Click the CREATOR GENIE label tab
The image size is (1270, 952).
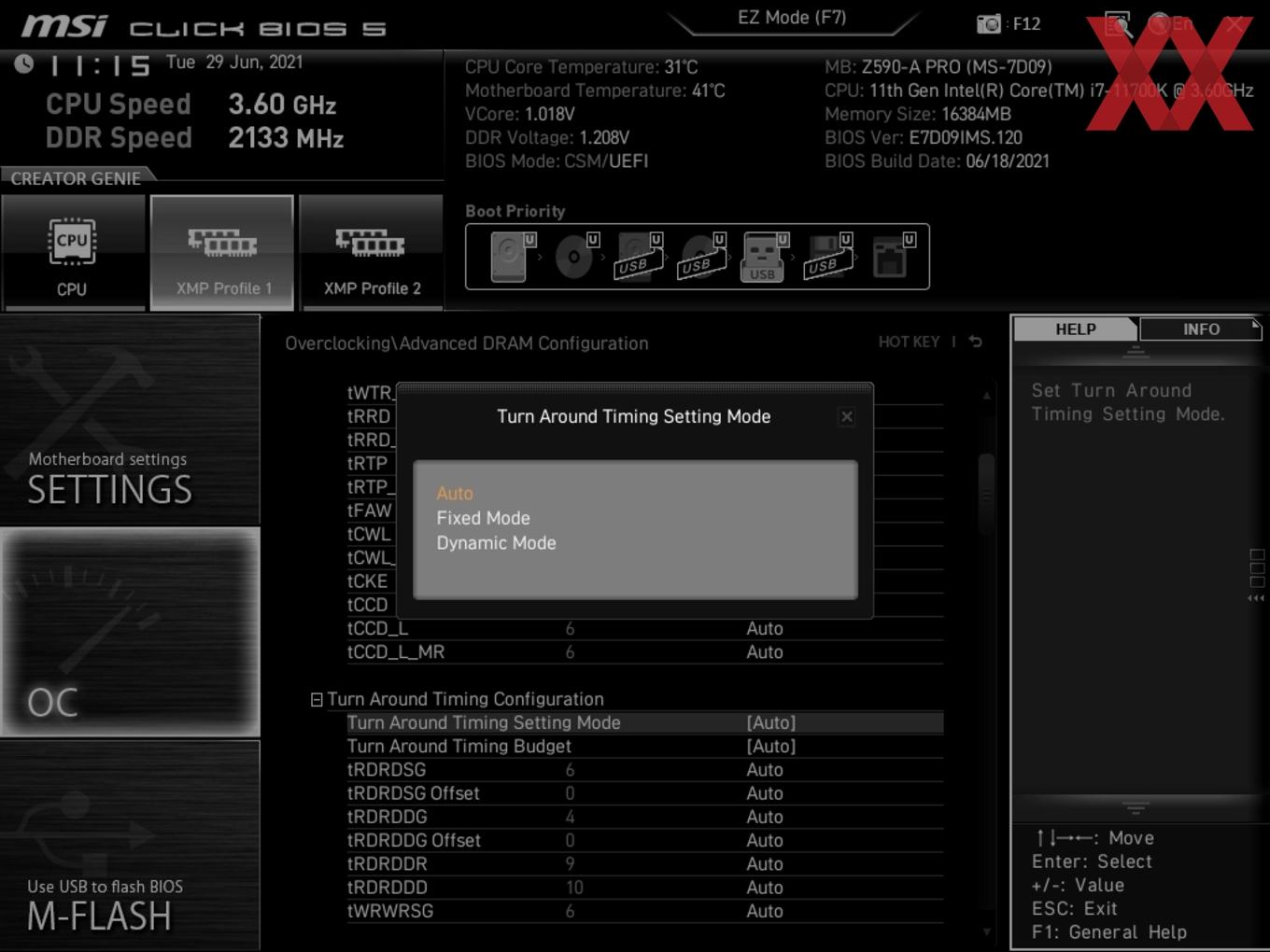coord(77,177)
